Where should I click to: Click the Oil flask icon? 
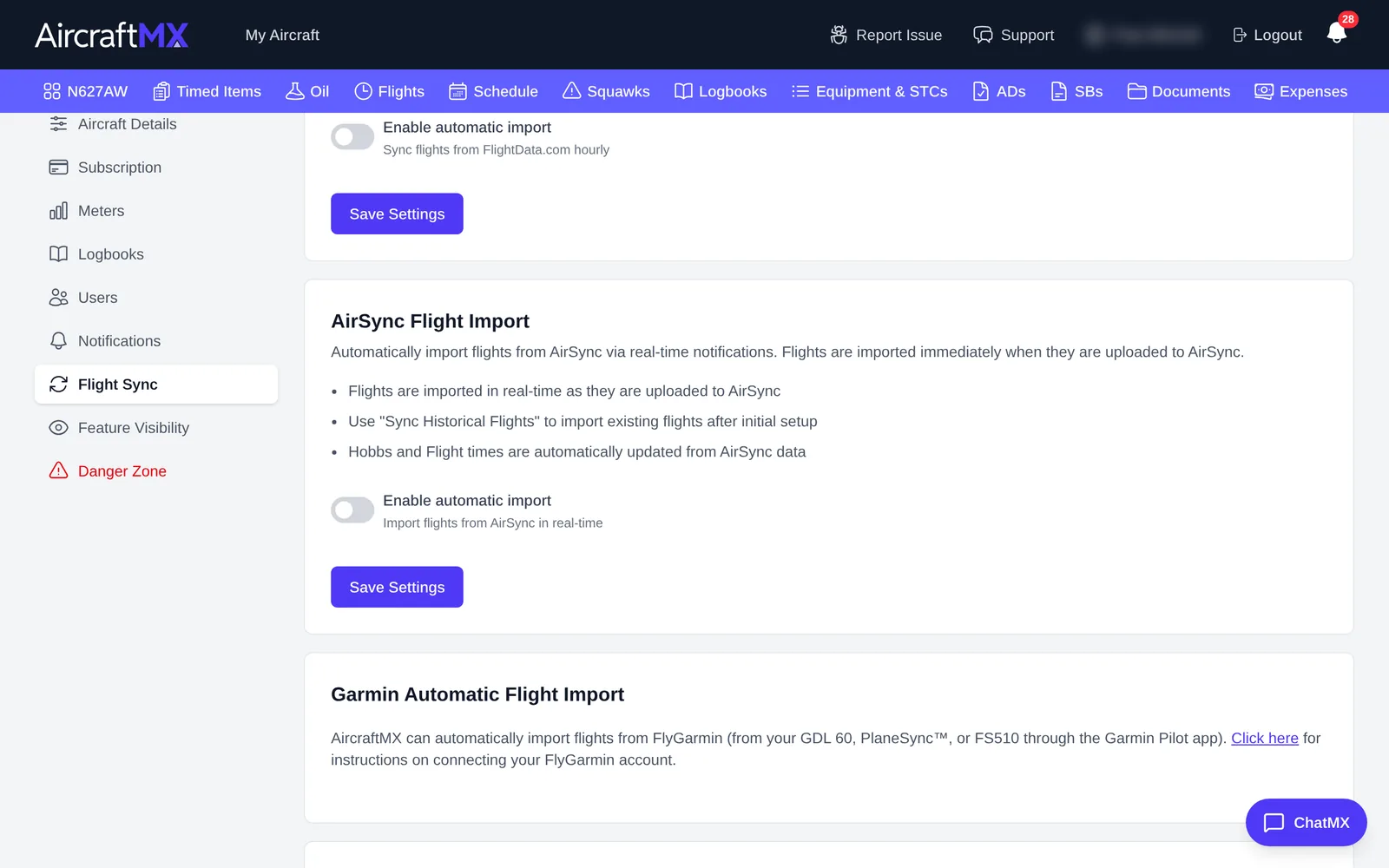[295, 91]
